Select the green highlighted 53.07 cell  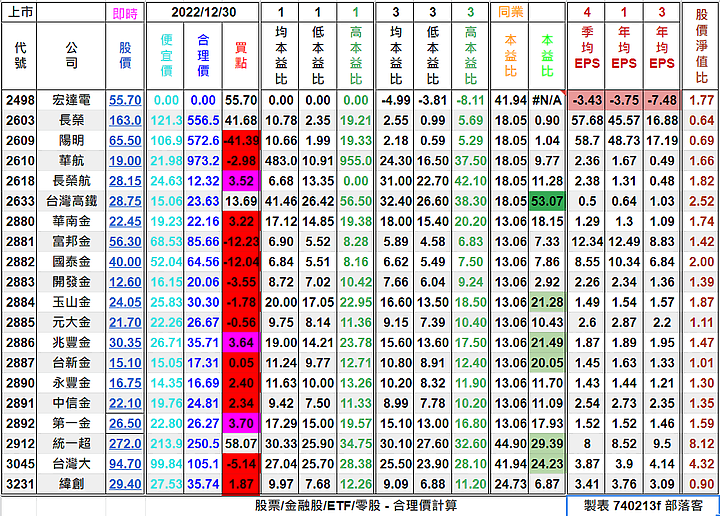(x=547, y=201)
